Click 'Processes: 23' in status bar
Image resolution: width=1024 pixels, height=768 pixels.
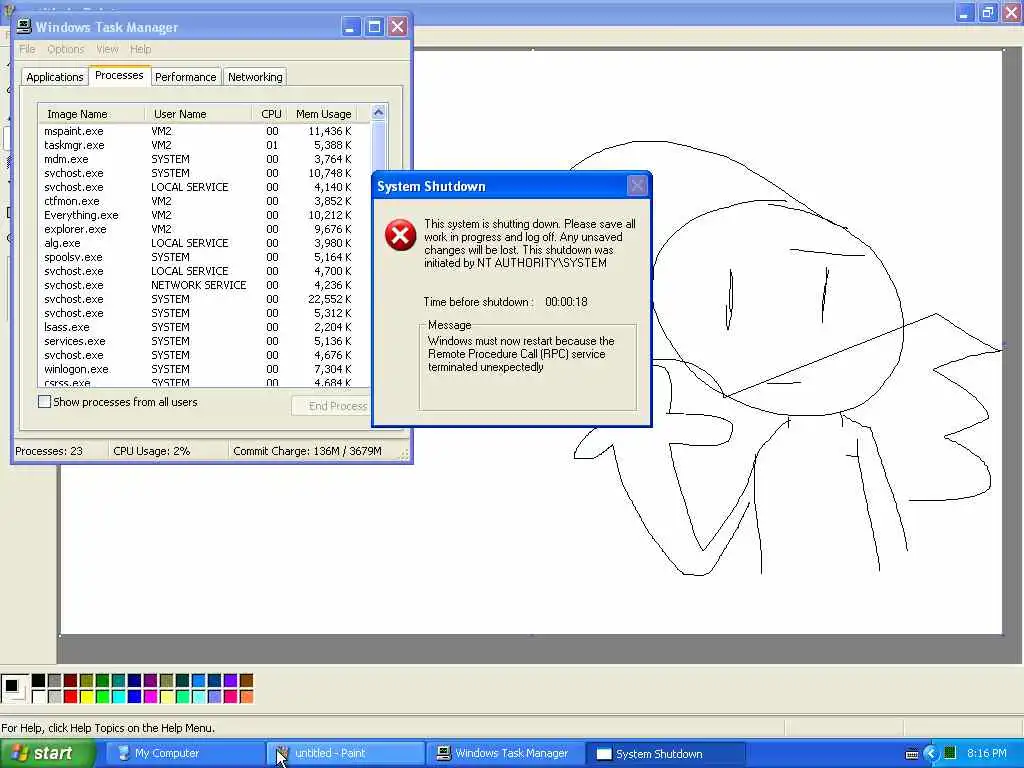pyautogui.click(x=49, y=451)
